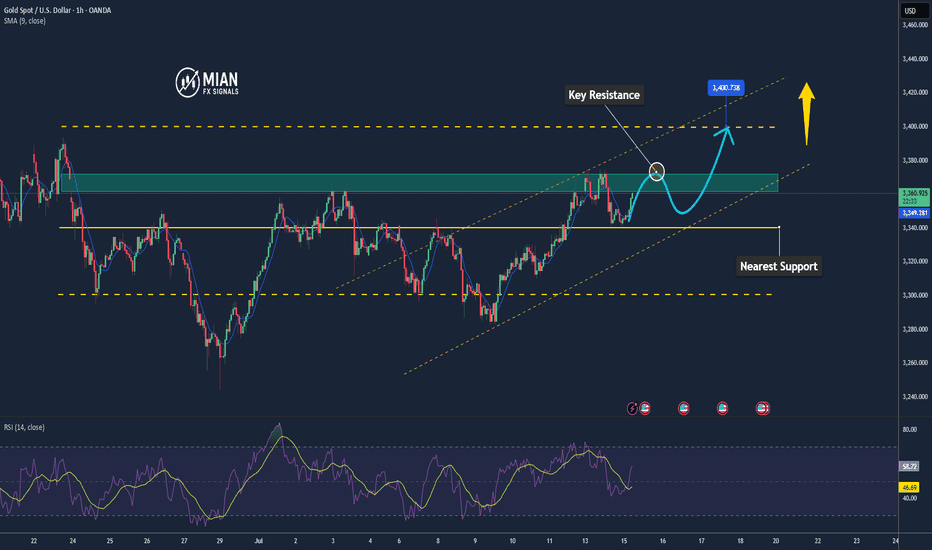The width and height of the screenshot is (932, 550).
Task: Select the Key Resistance text label
Action: pos(604,95)
